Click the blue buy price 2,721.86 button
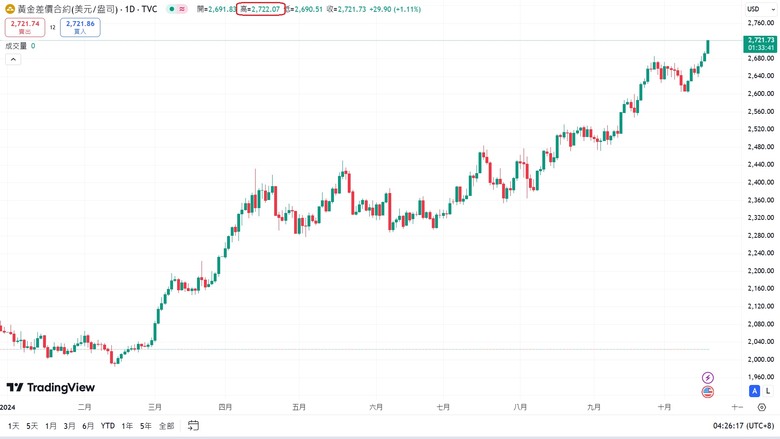Screen dimensions: 780x439 coord(80,27)
